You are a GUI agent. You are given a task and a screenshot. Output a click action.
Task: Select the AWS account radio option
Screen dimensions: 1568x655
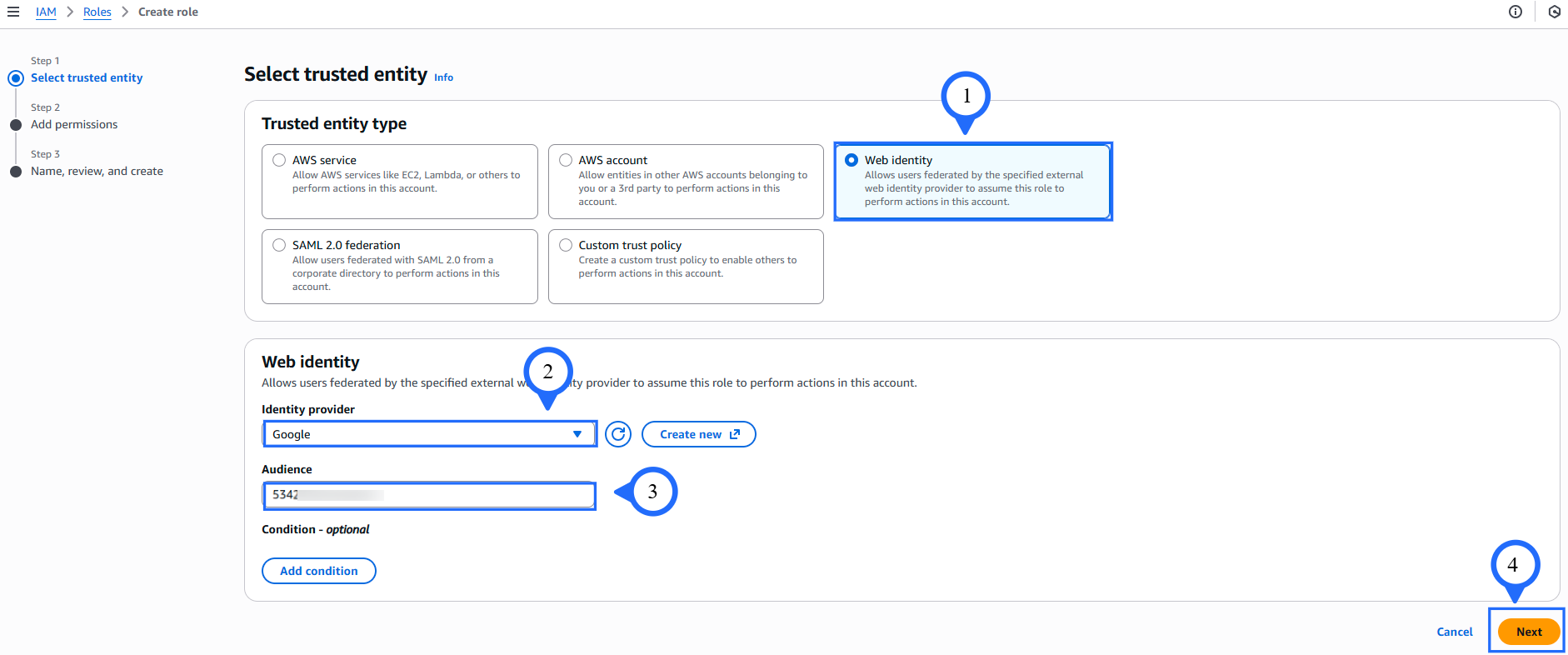[x=566, y=160]
